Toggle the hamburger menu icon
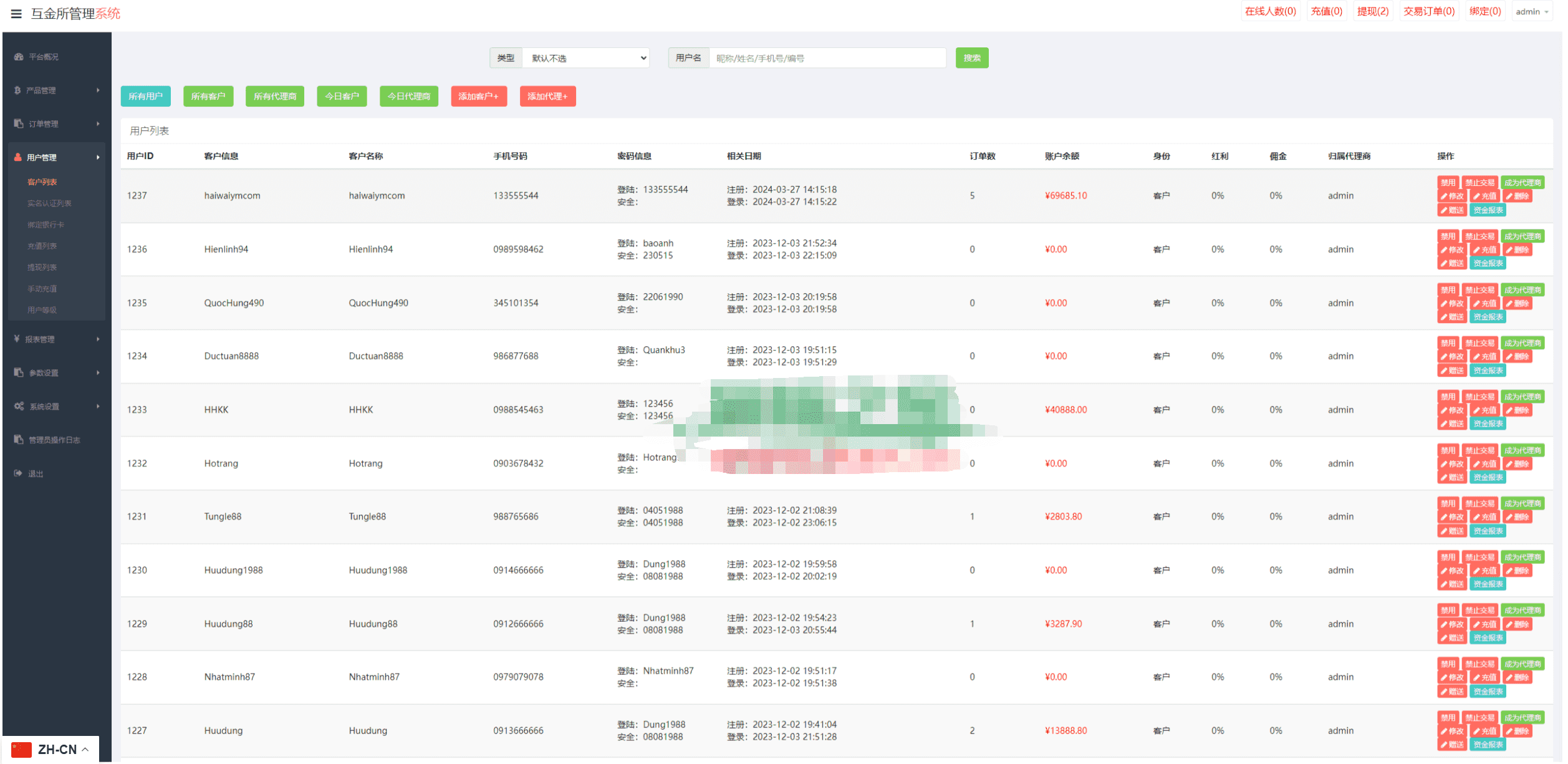Image resolution: width=1568 pixels, height=764 pixels. tap(16, 14)
